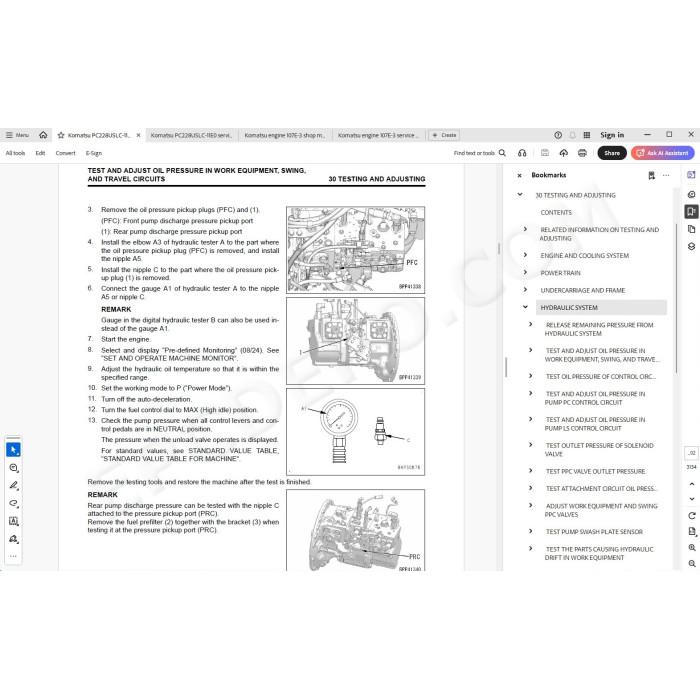The width and height of the screenshot is (700, 700).
Task: Click the headphones Read Aloud icon
Action: coord(522,153)
